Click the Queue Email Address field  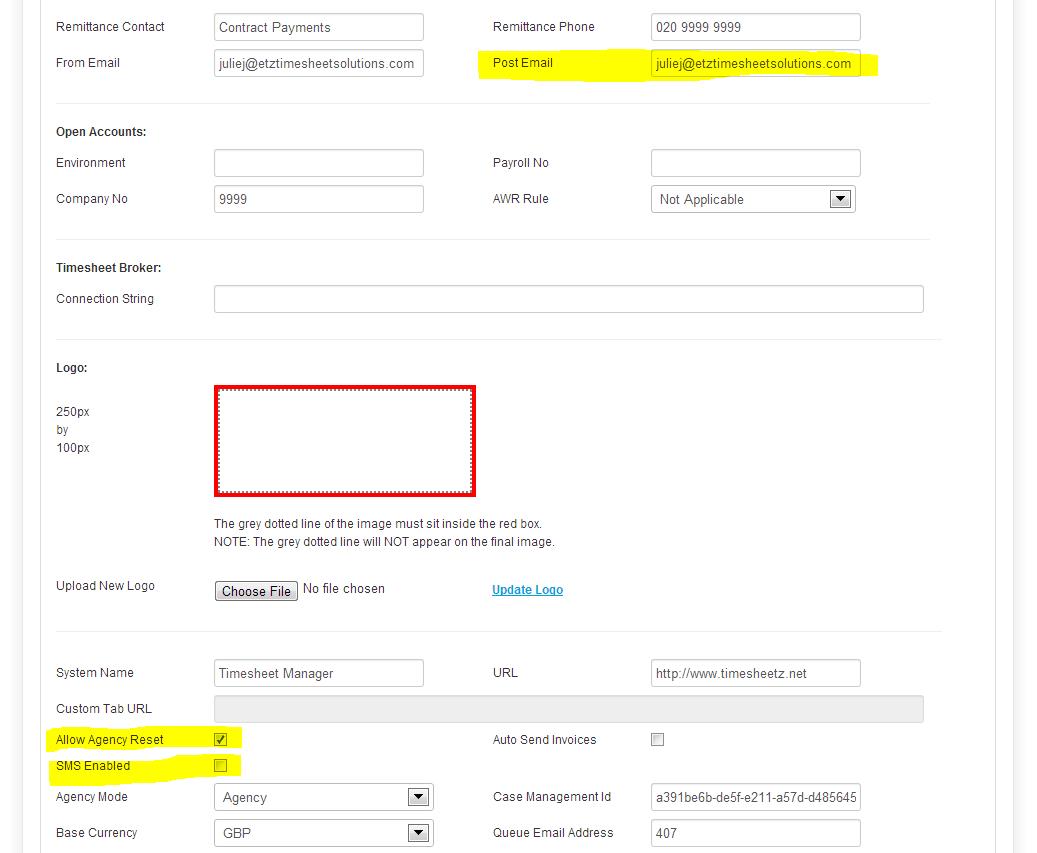tap(755, 833)
